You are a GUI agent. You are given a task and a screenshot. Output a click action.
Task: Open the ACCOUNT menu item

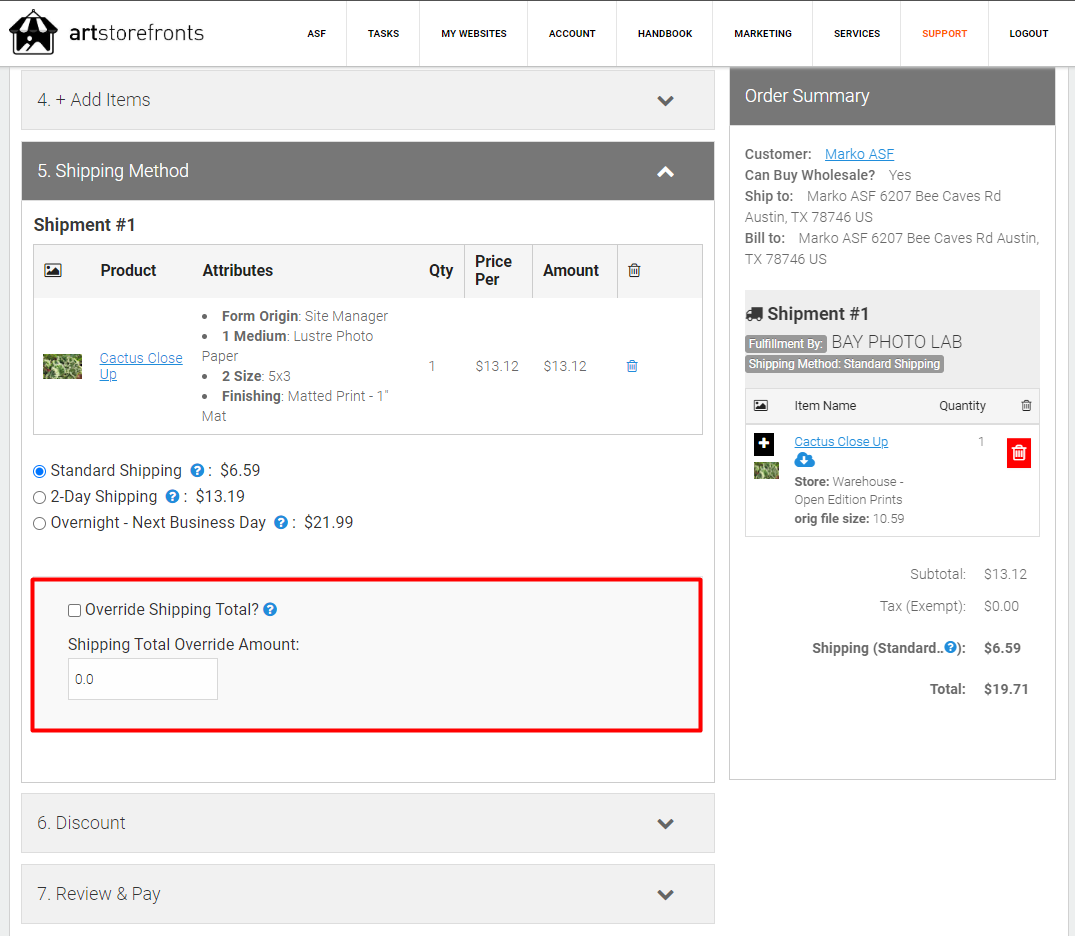coord(572,34)
